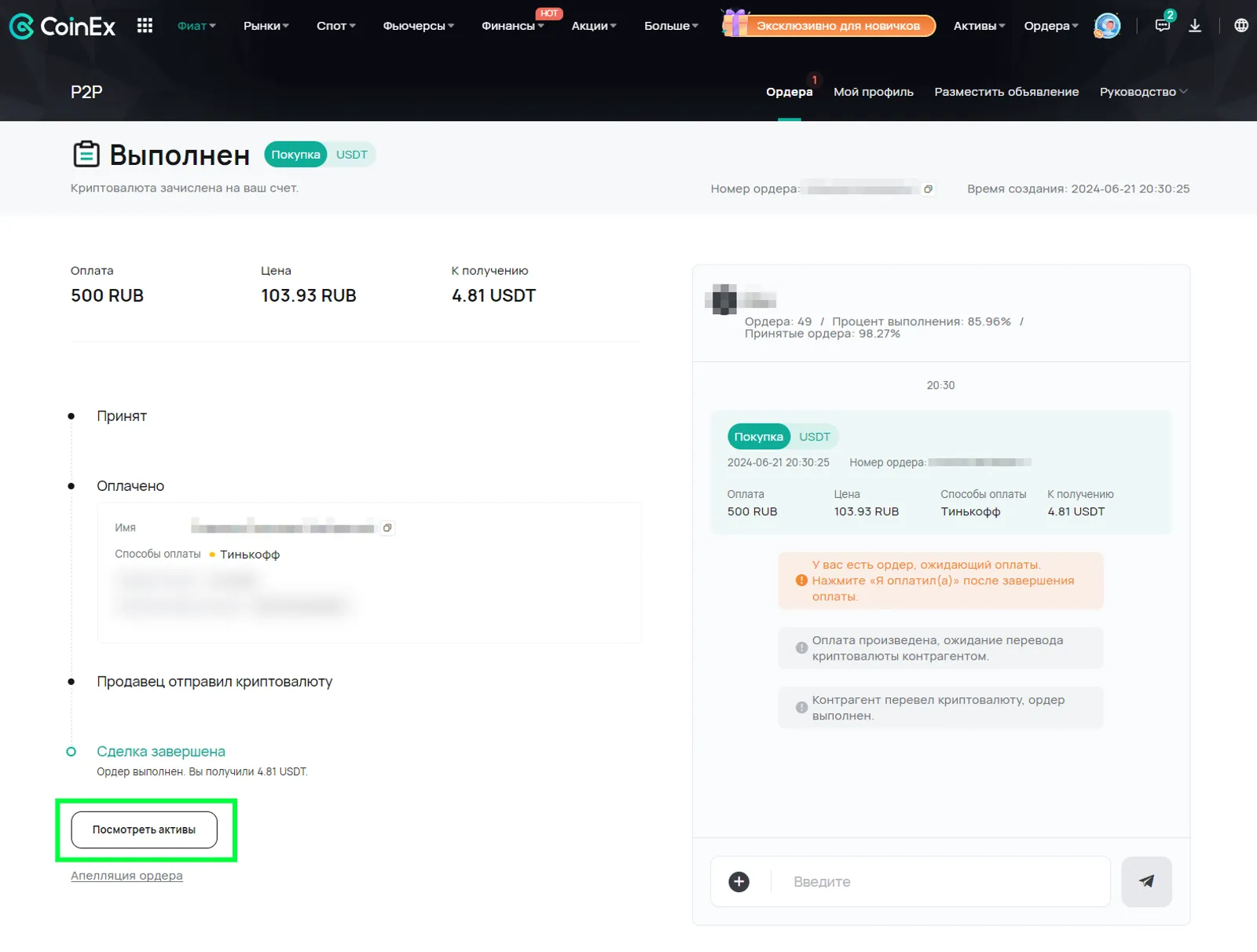Open the user avatar profile icon
This screenshot has width=1257, height=952.
click(x=1107, y=26)
